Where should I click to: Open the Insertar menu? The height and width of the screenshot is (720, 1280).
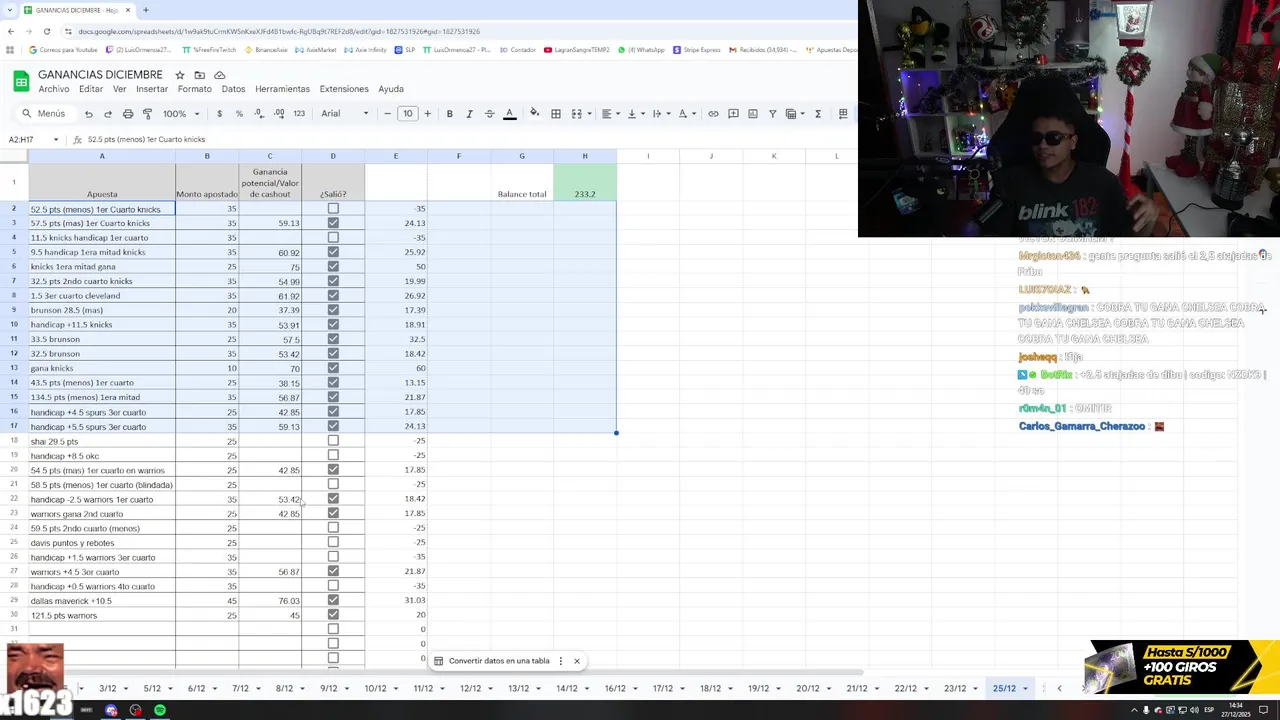[x=152, y=89]
